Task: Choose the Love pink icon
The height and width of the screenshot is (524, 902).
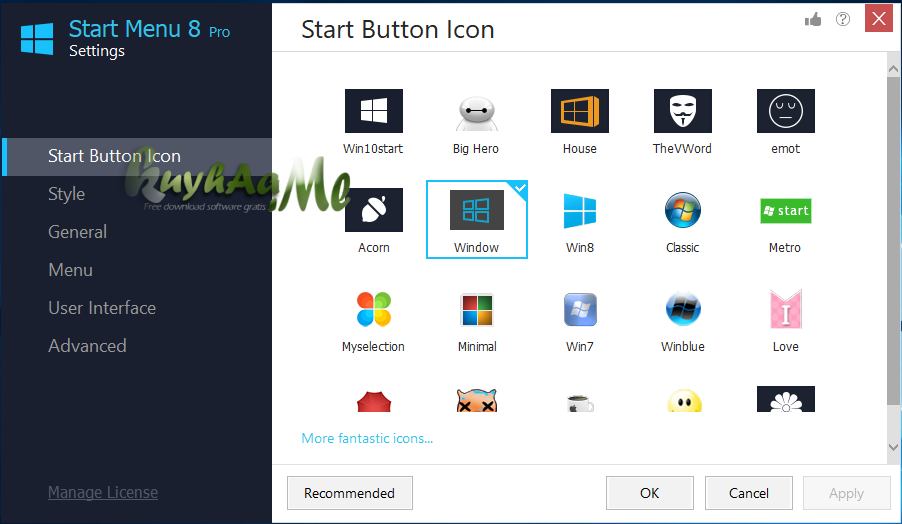Action: 785,309
